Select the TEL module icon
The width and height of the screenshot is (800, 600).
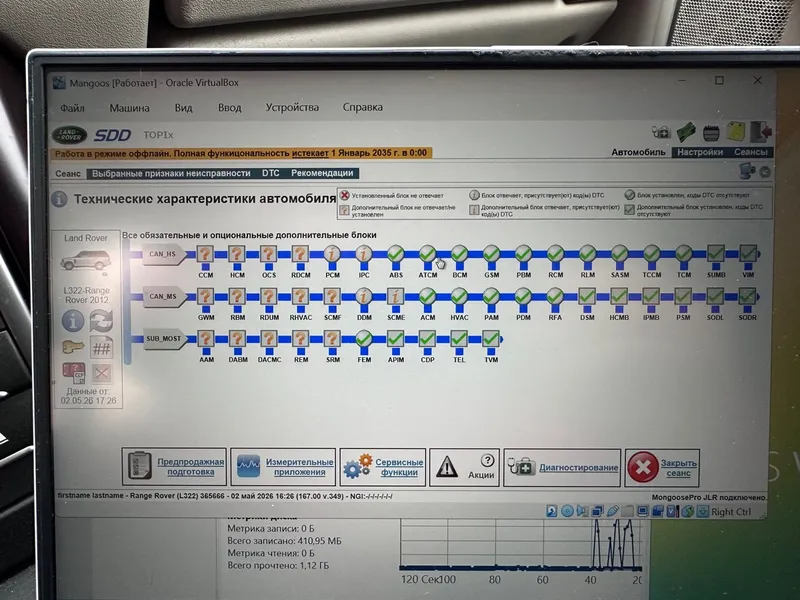click(459, 338)
